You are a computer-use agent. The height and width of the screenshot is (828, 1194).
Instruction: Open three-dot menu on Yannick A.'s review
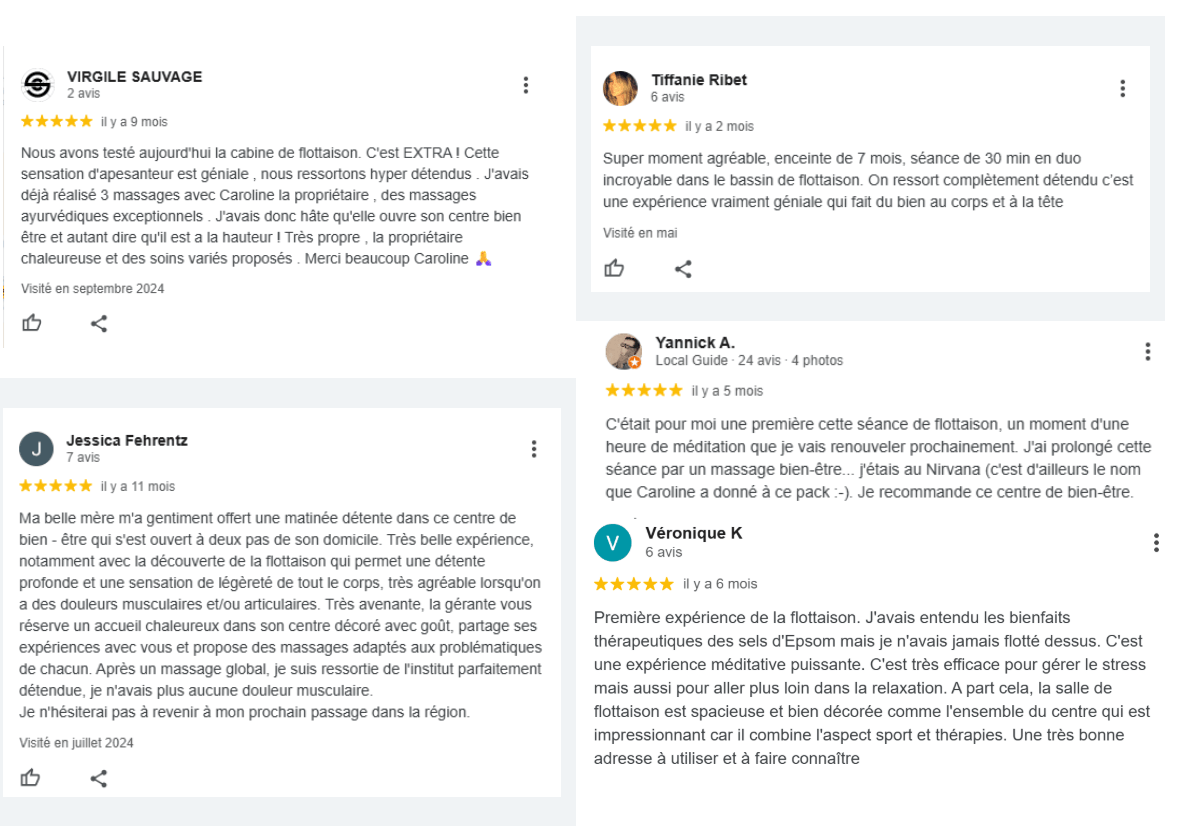pos(1148,351)
